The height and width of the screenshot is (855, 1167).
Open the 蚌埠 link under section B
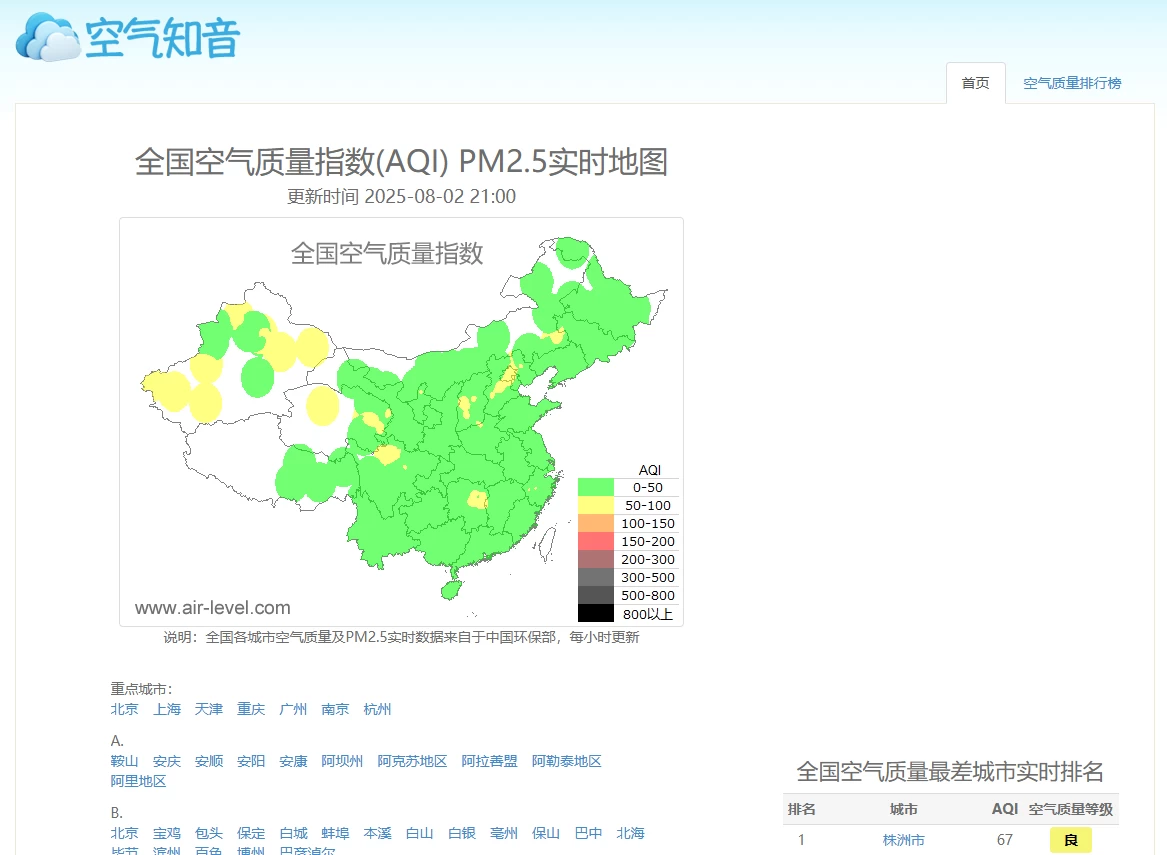[335, 834]
